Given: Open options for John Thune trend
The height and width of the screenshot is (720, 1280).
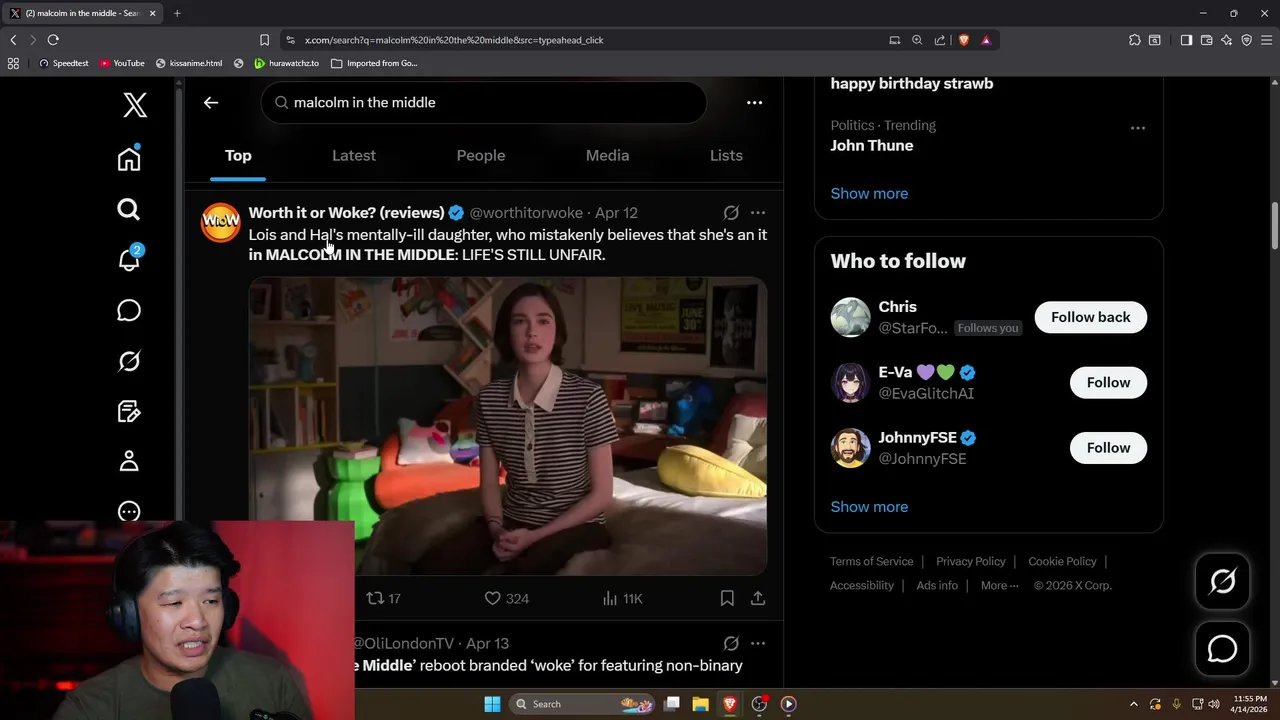Looking at the screenshot, I should (x=1137, y=128).
